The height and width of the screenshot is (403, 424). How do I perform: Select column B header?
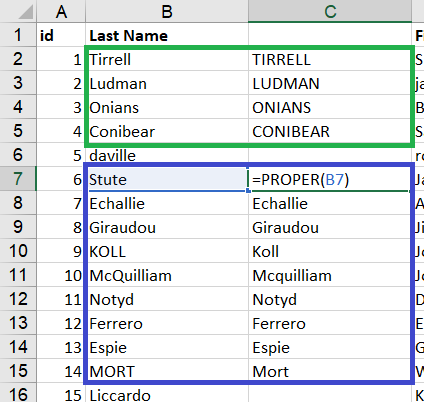167,12
